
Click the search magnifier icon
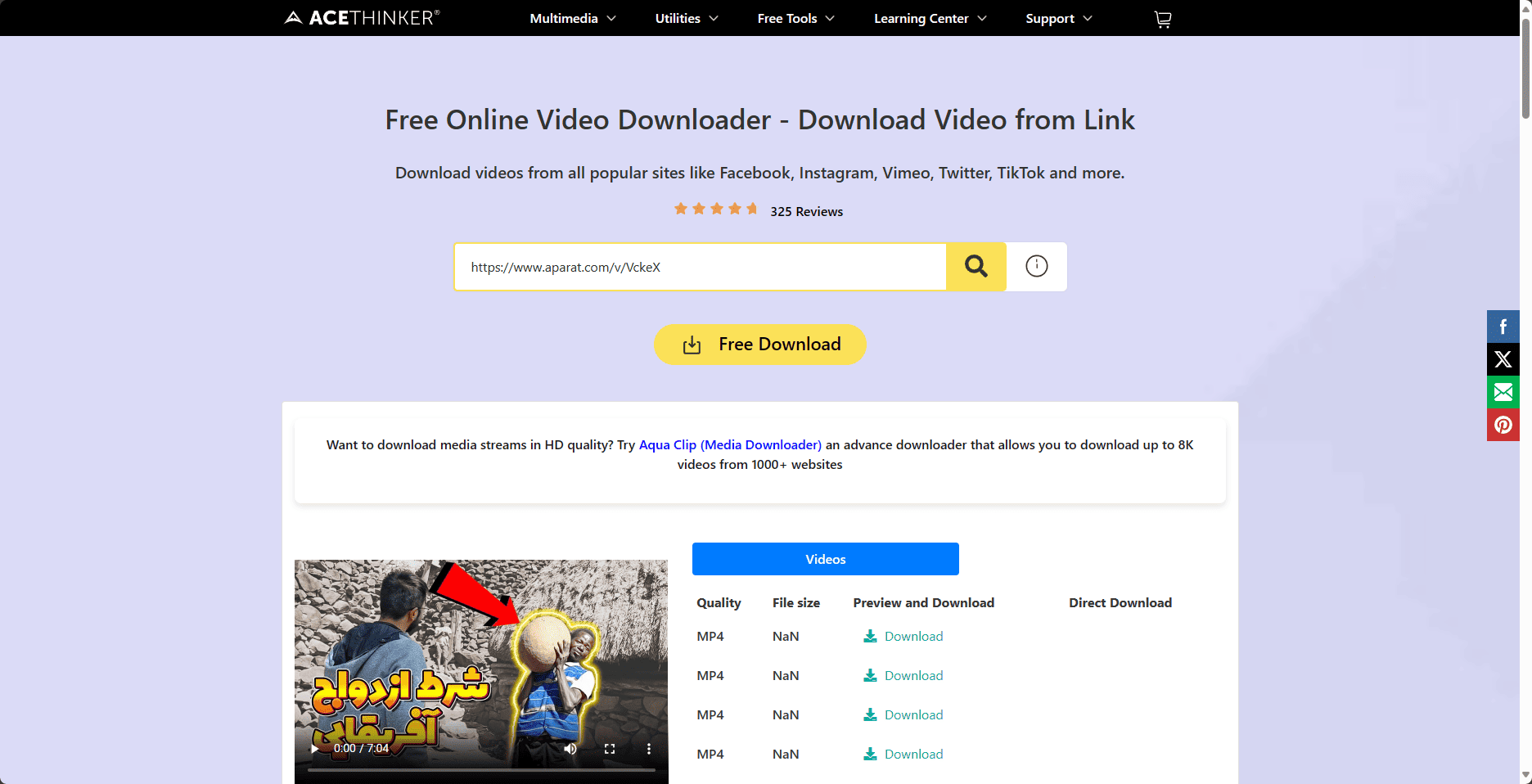[975, 266]
